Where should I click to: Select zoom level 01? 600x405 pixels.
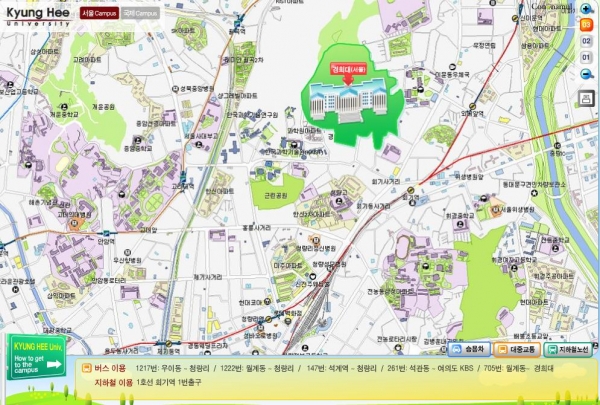coord(587,58)
